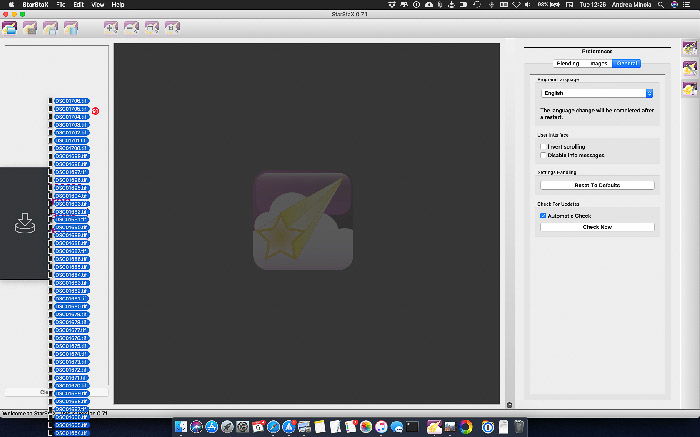
Task: Open Finder from the Dock
Action: pyautogui.click(x=181, y=427)
